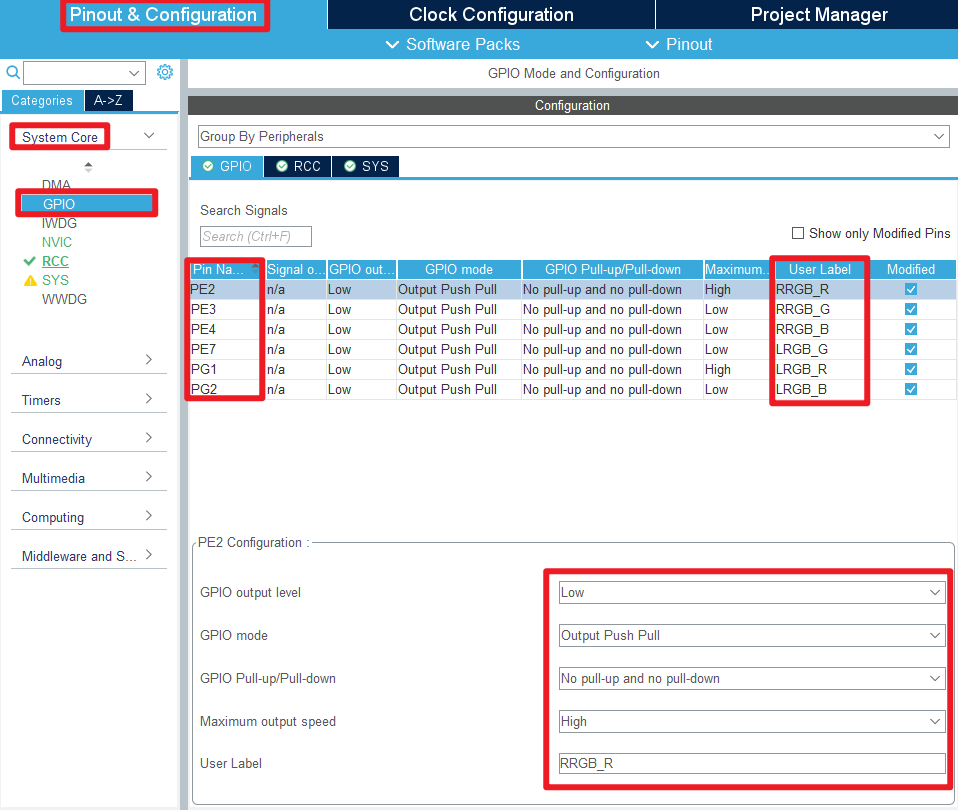
Task: Select NVIC in System Core list
Action: pyautogui.click(x=57, y=243)
